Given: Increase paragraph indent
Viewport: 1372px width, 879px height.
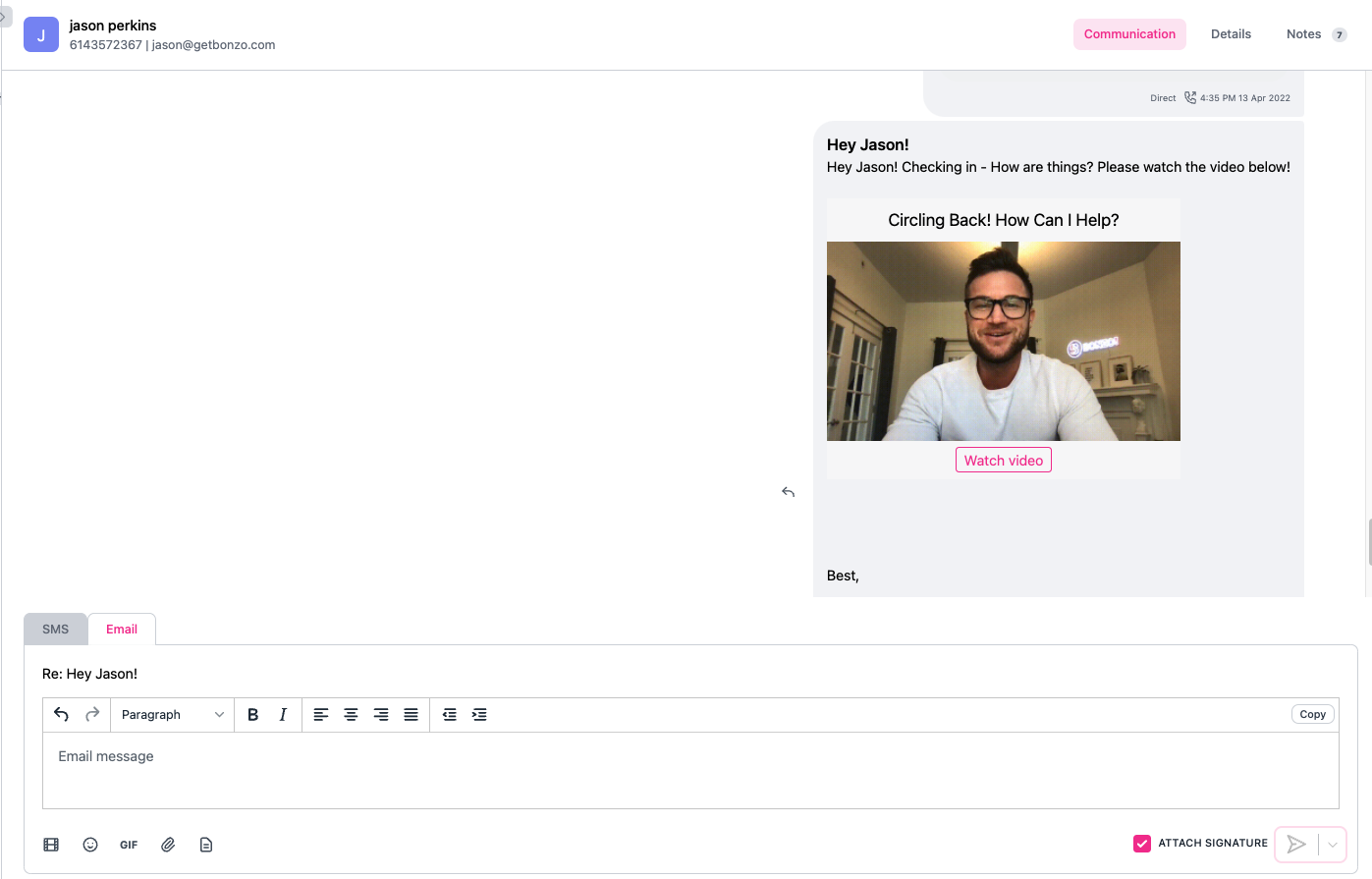Looking at the screenshot, I should pyautogui.click(x=479, y=715).
